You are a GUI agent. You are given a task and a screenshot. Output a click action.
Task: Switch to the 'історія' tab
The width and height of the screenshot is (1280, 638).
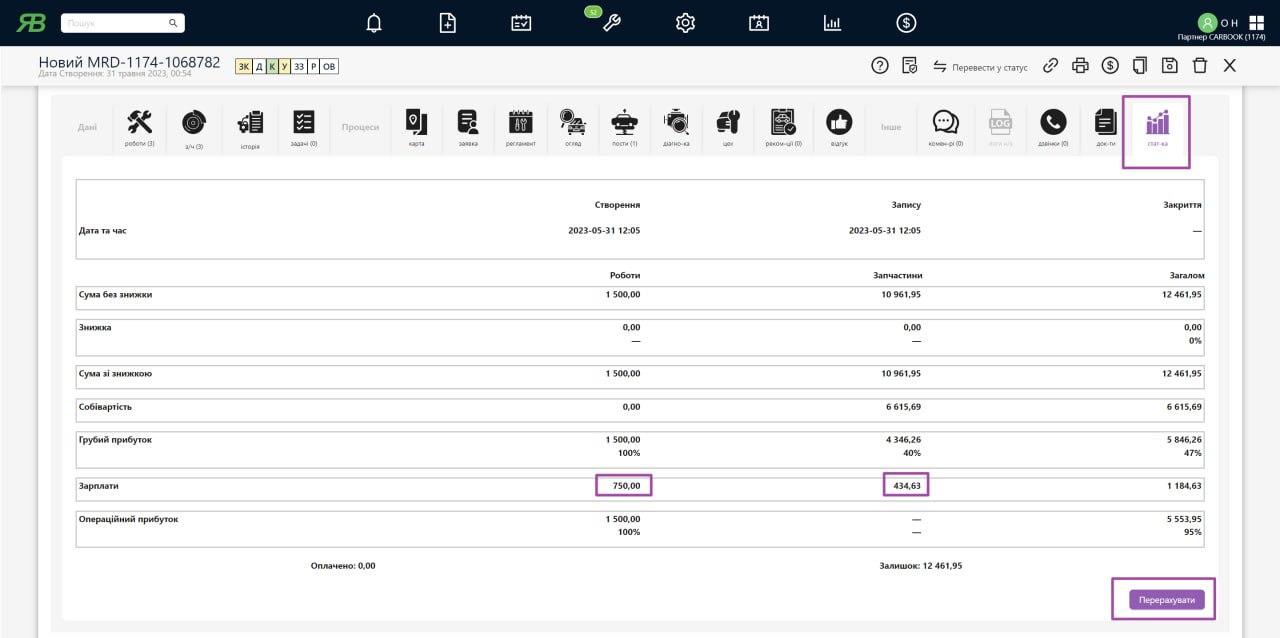tap(250, 128)
